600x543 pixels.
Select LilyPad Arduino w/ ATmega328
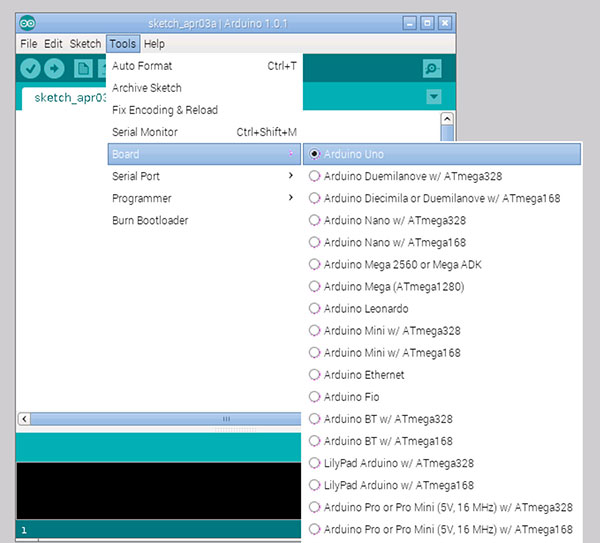pos(442,463)
